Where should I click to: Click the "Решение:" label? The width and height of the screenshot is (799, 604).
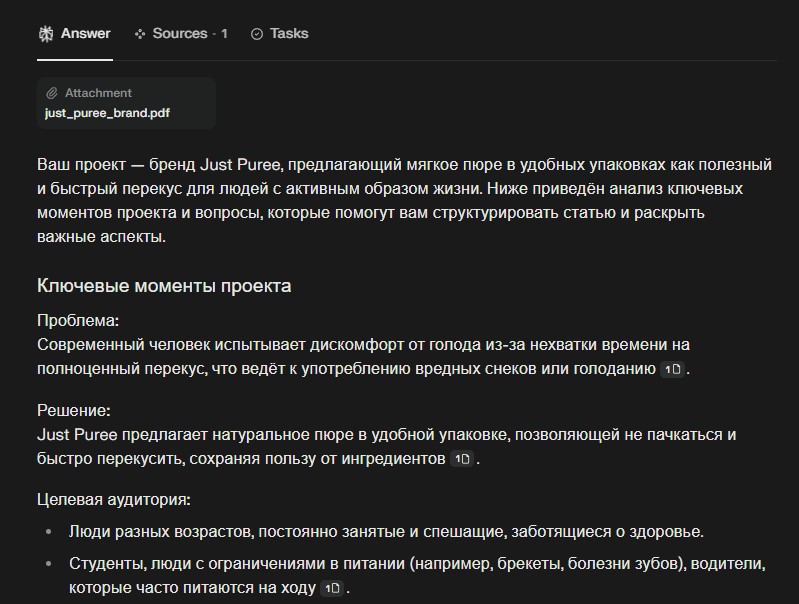click(74, 410)
